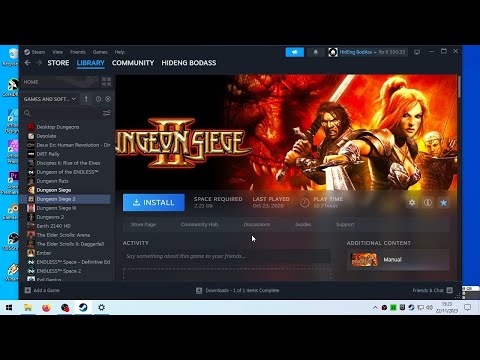The image size is (480, 360).
Task: Open the Discussions link
Action: pyautogui.click(x=257, y=224)
